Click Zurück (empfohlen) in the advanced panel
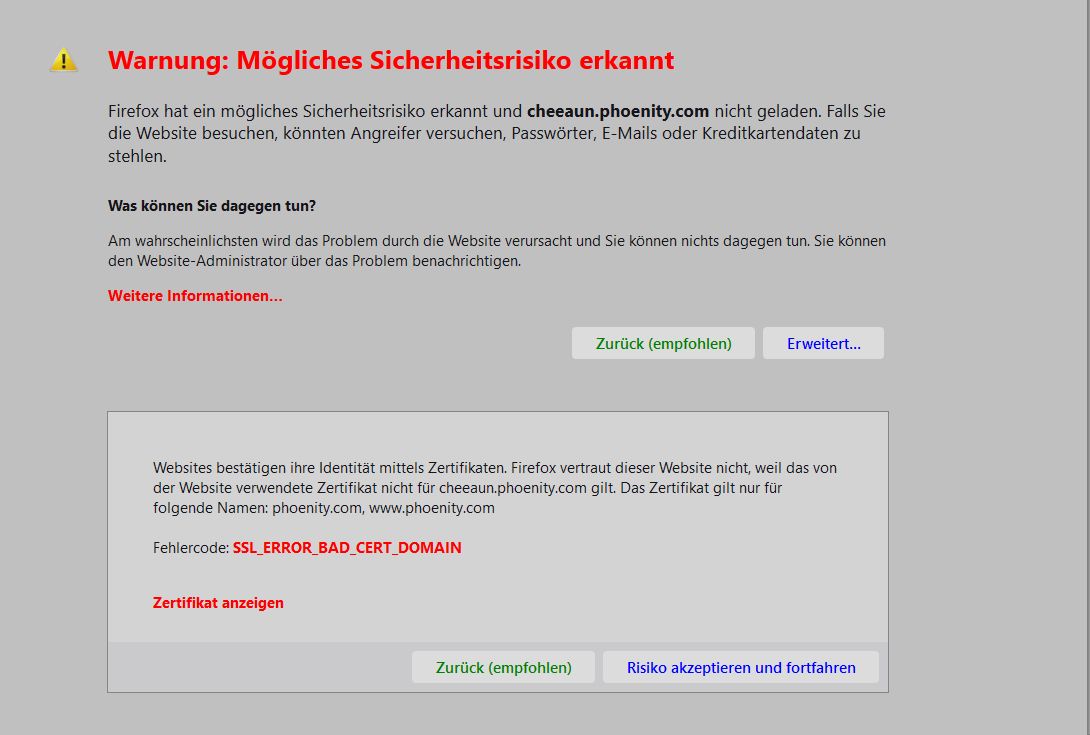The image size is (1090, 735). 503,668
